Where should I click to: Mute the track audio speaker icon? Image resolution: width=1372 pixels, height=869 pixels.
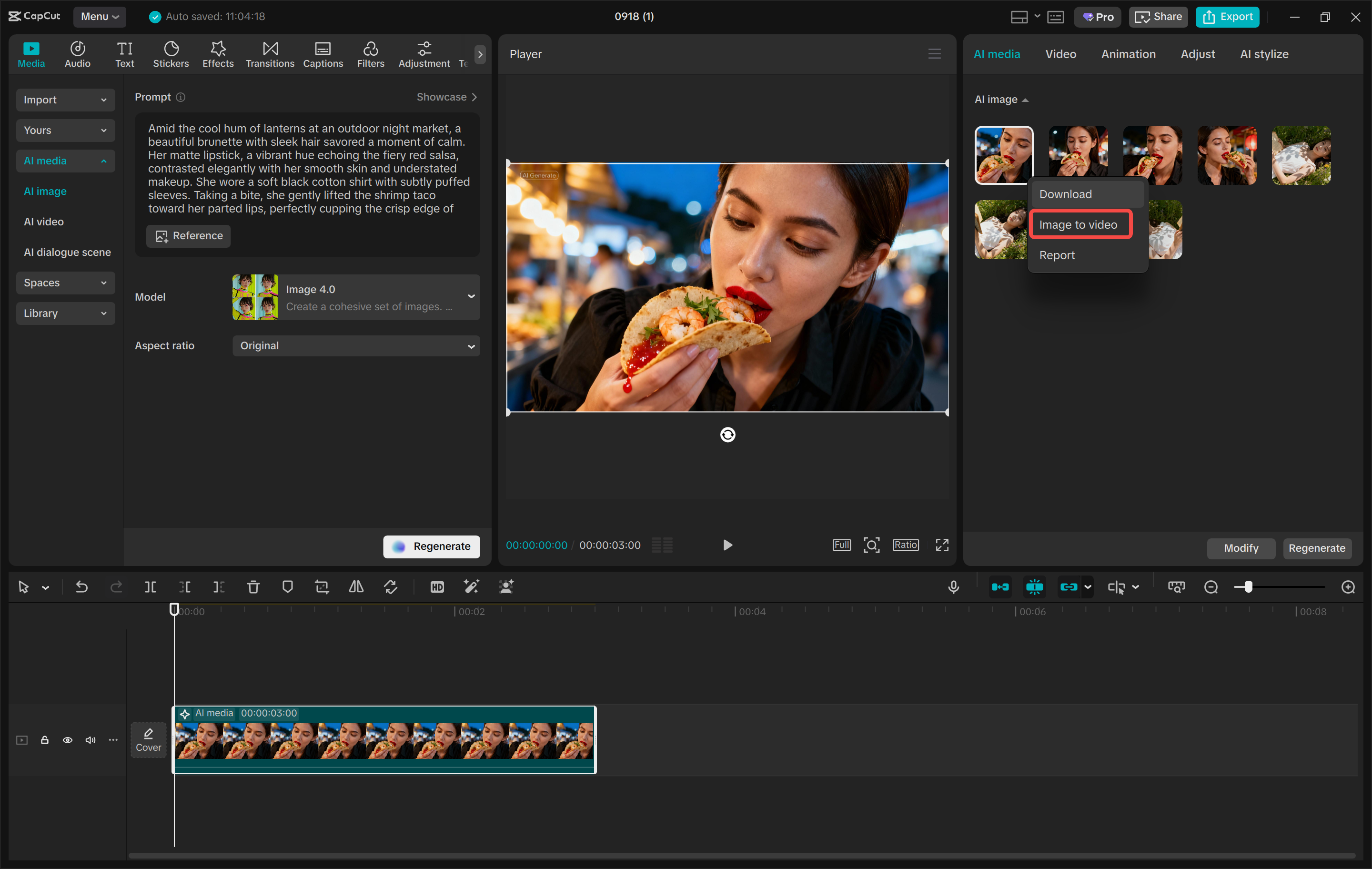(90, 739)
